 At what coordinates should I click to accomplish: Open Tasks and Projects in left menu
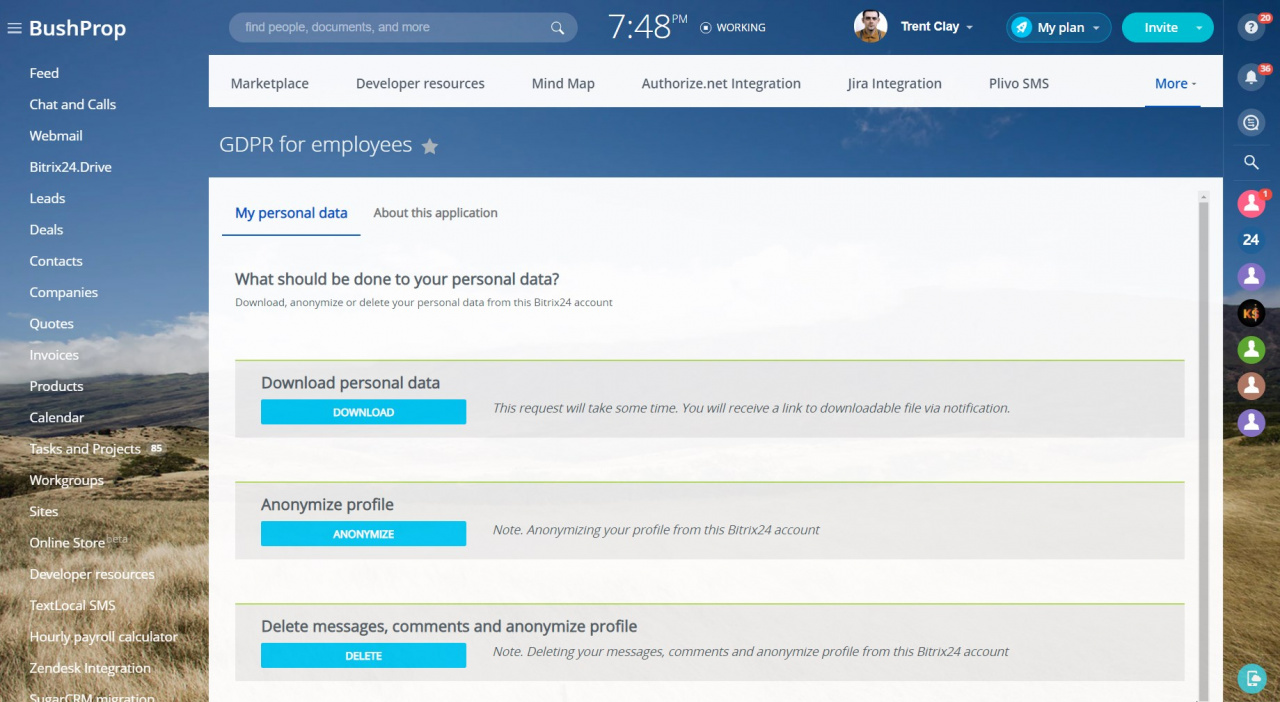click(85, 449)
